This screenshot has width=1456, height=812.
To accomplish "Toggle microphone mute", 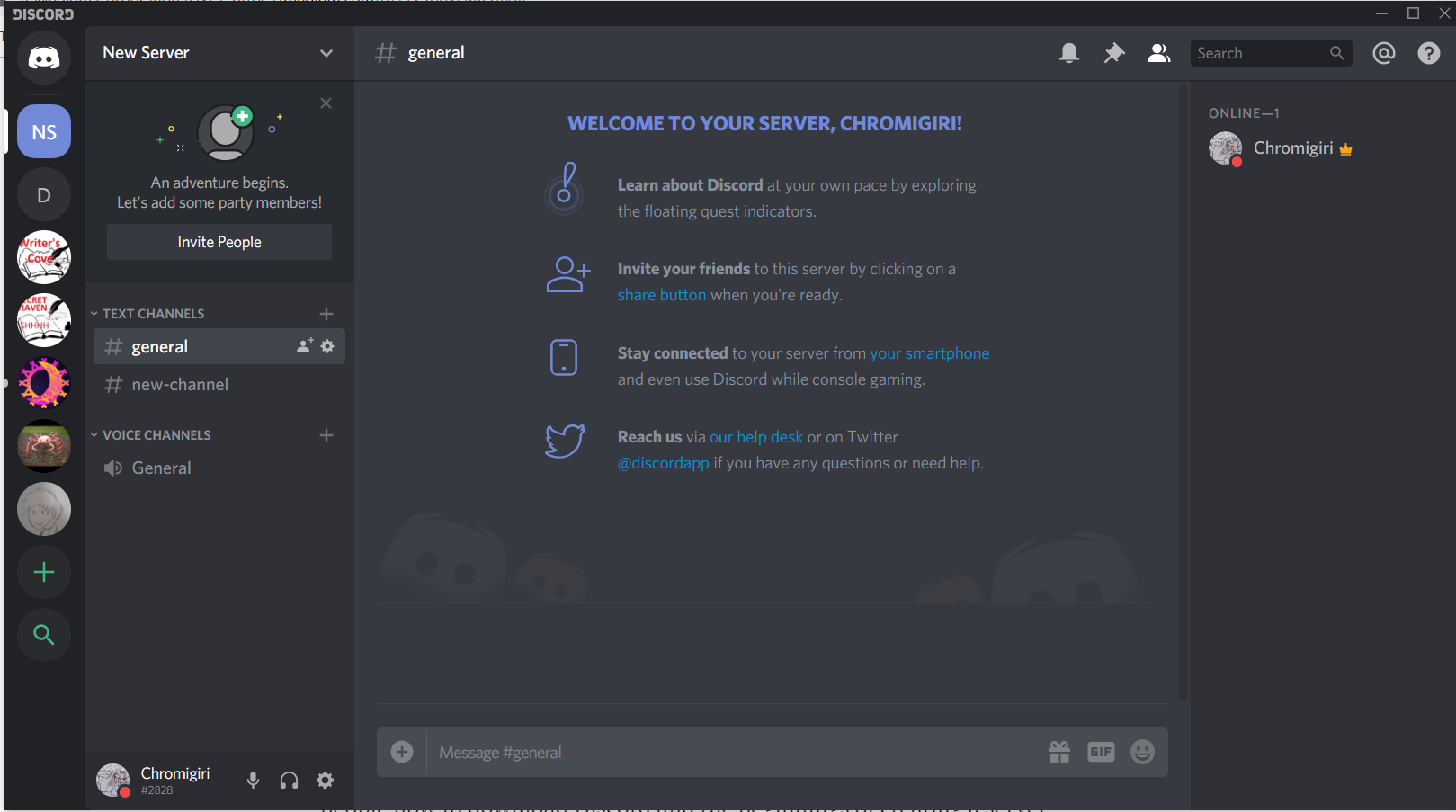I will (254, 780).
